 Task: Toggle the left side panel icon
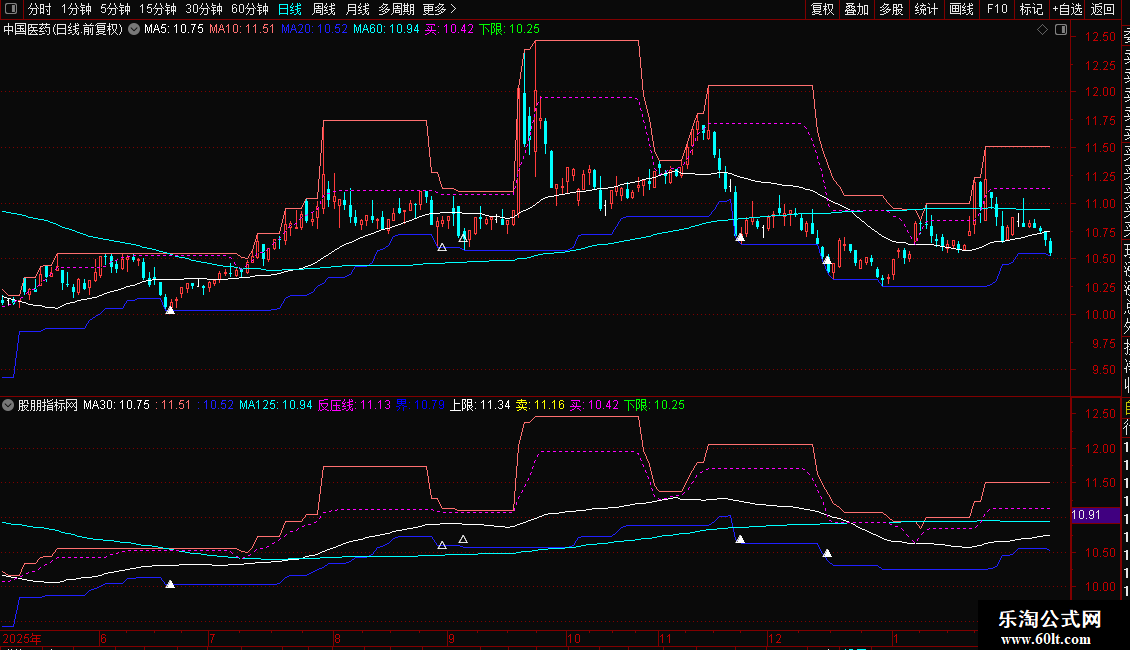pyautogui.click(x=12, y=9)
